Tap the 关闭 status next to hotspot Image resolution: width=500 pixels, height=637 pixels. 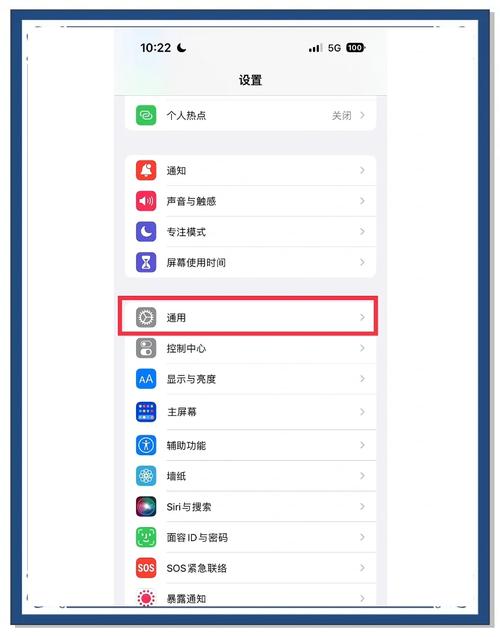pos(342,115)
